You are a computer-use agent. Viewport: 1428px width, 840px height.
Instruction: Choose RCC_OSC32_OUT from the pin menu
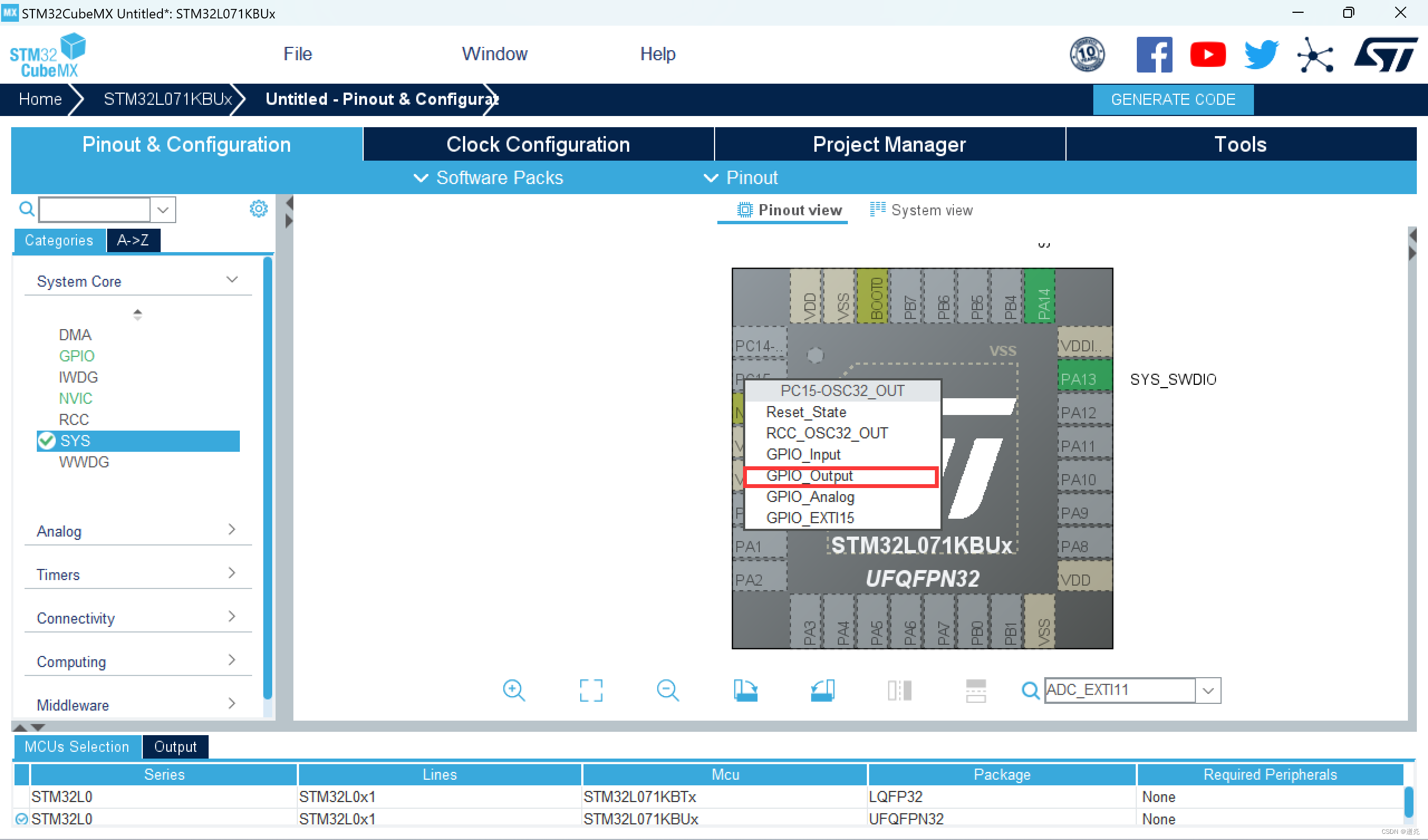tap(842, 433)
